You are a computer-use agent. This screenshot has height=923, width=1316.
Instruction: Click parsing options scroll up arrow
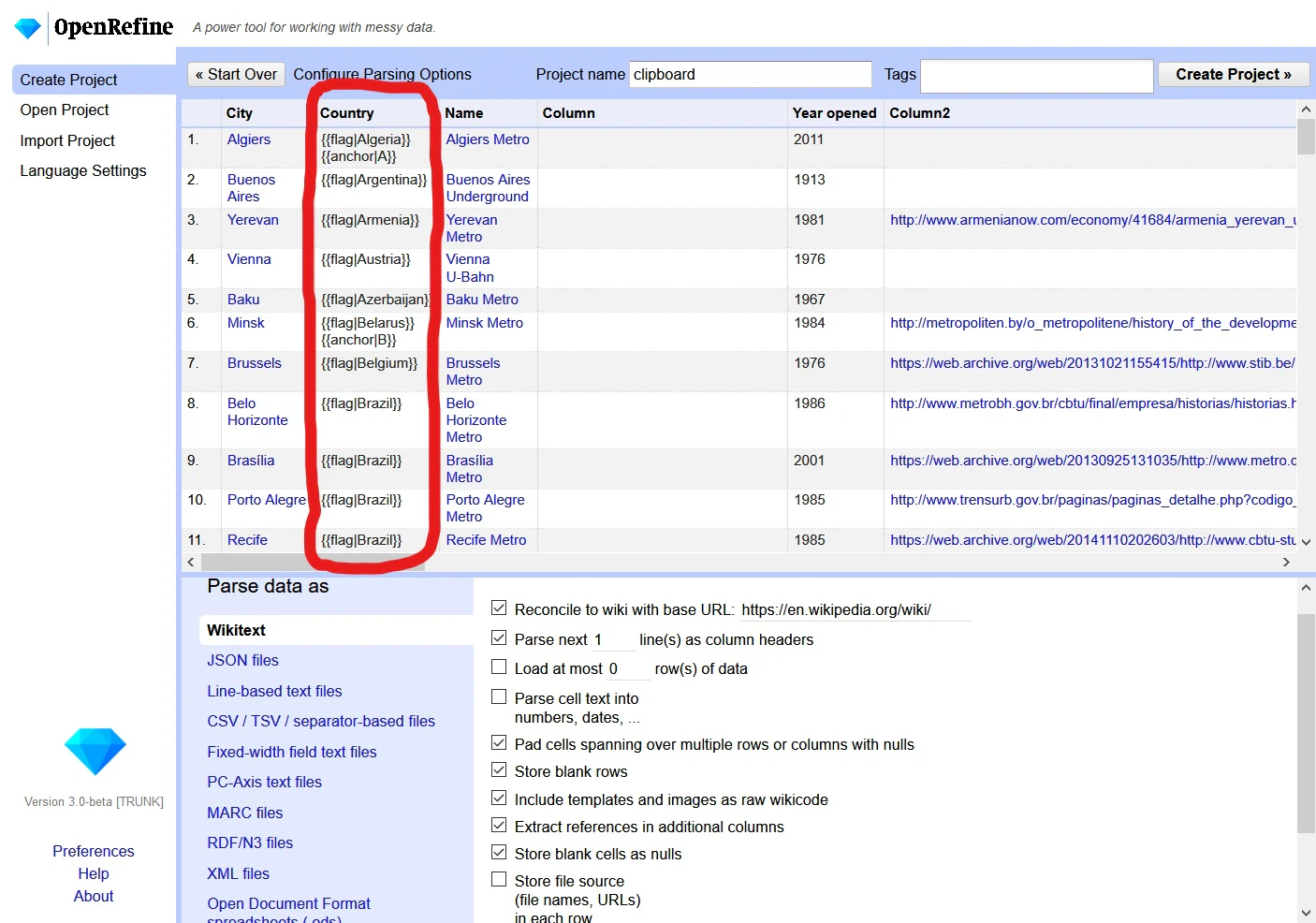click(1306, 588)
